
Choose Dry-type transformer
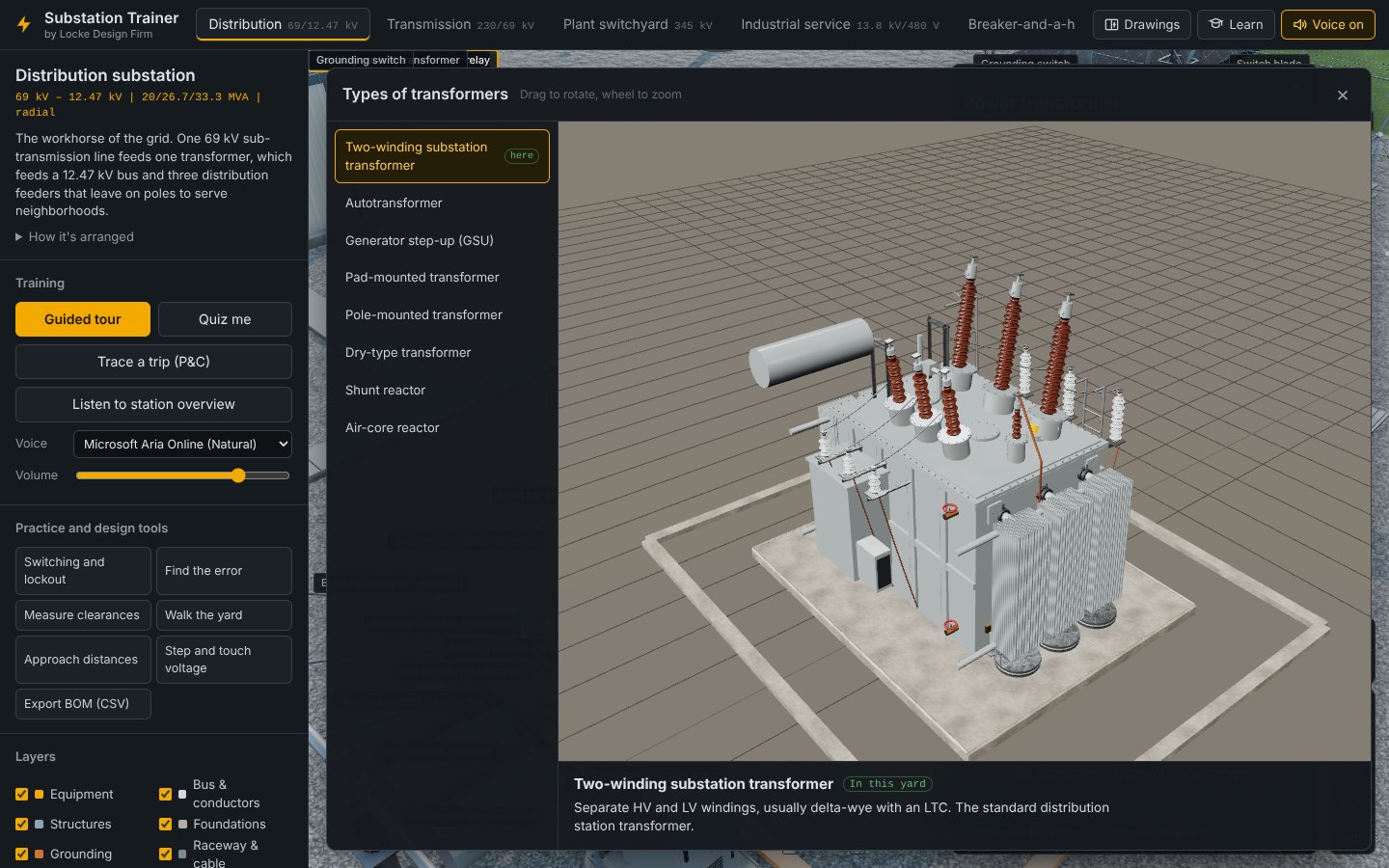point(442,353)
